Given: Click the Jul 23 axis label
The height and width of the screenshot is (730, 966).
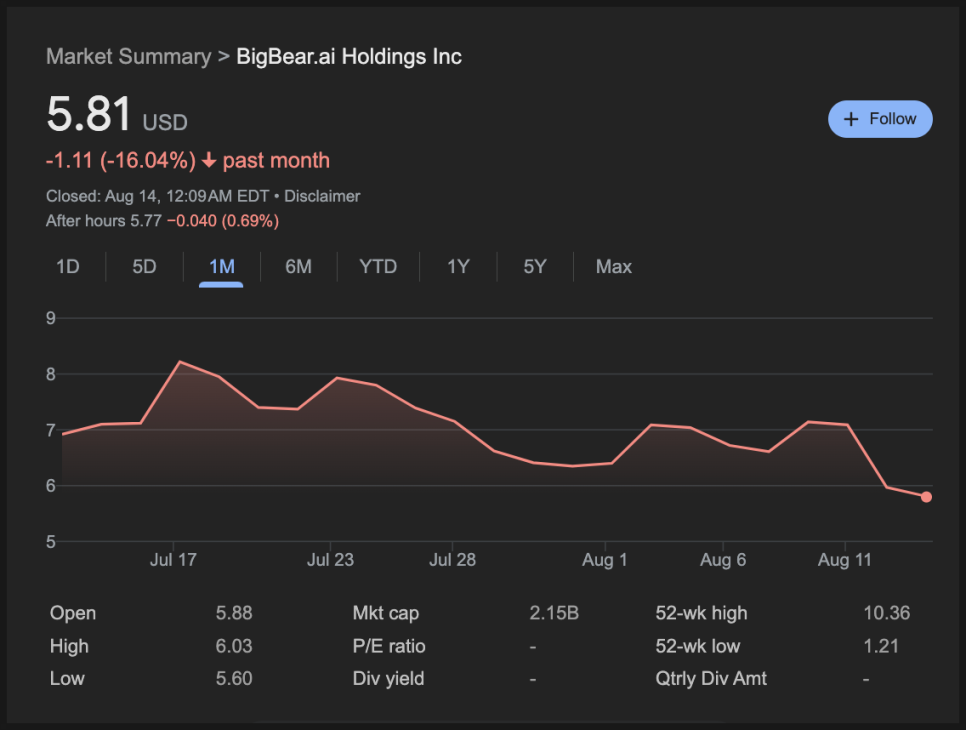Looking at the screenshot, I should (x=330, y=560).
